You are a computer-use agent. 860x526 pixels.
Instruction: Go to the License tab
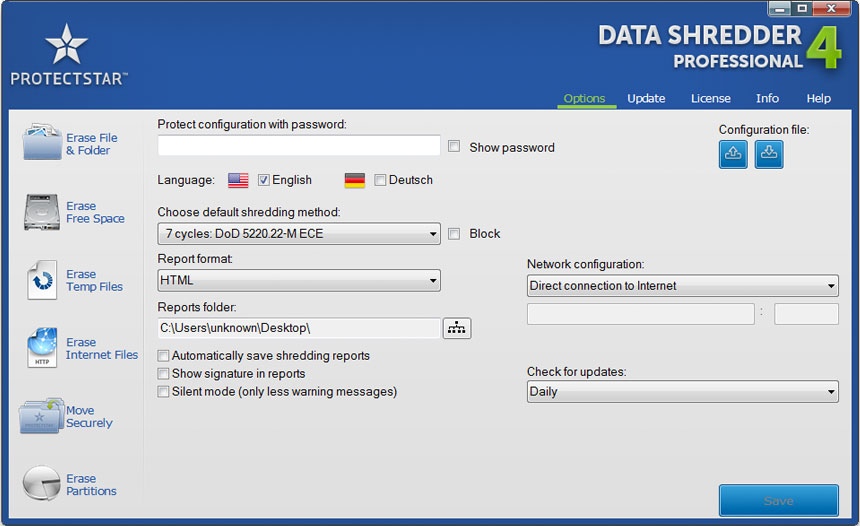click(710, 98)
